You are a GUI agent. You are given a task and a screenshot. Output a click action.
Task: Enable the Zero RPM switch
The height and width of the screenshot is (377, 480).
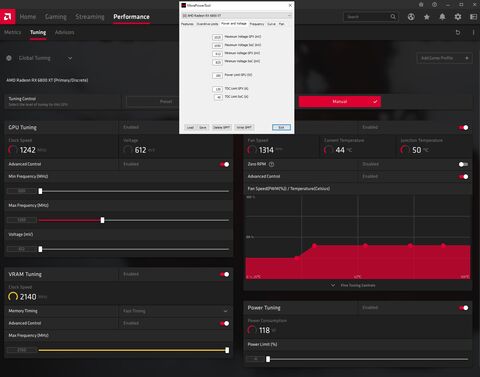coord(463,164)
